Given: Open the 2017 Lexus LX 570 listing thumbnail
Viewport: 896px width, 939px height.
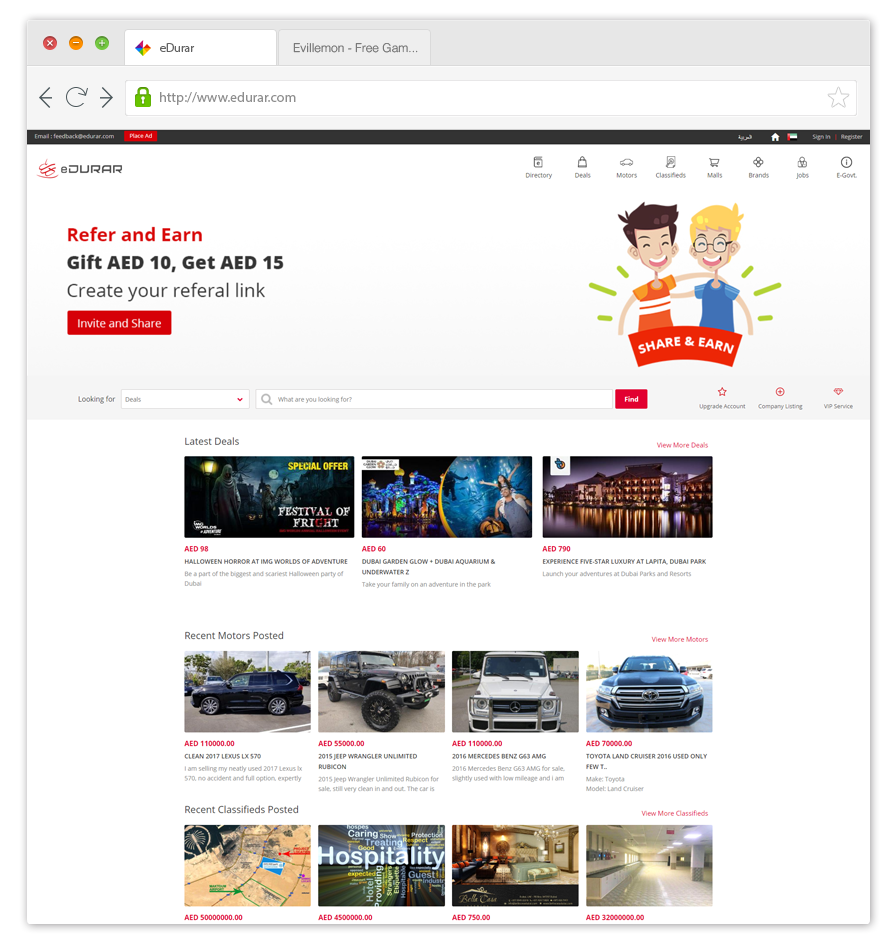Looking at the screenshot, I should [x=247, y=691].
